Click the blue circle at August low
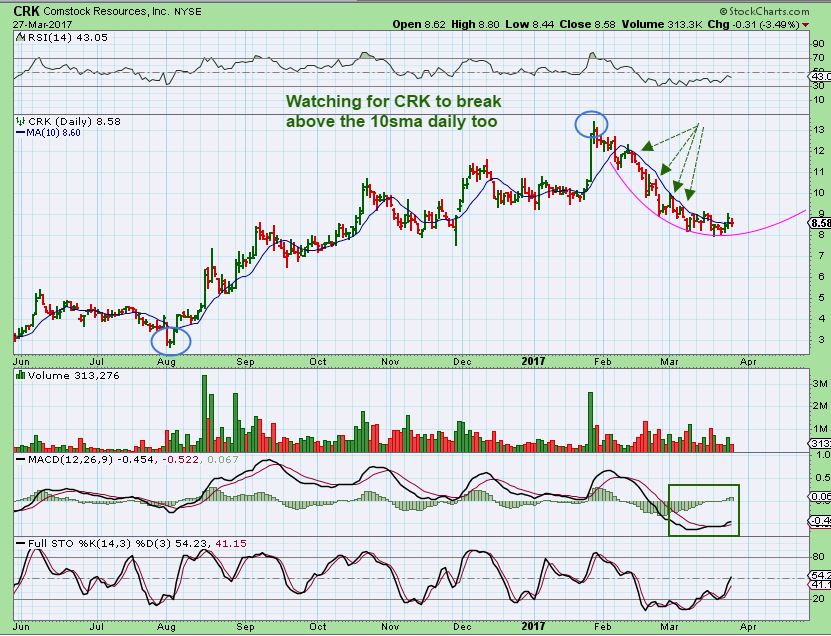Screen dimensions: 831x636 170,339
